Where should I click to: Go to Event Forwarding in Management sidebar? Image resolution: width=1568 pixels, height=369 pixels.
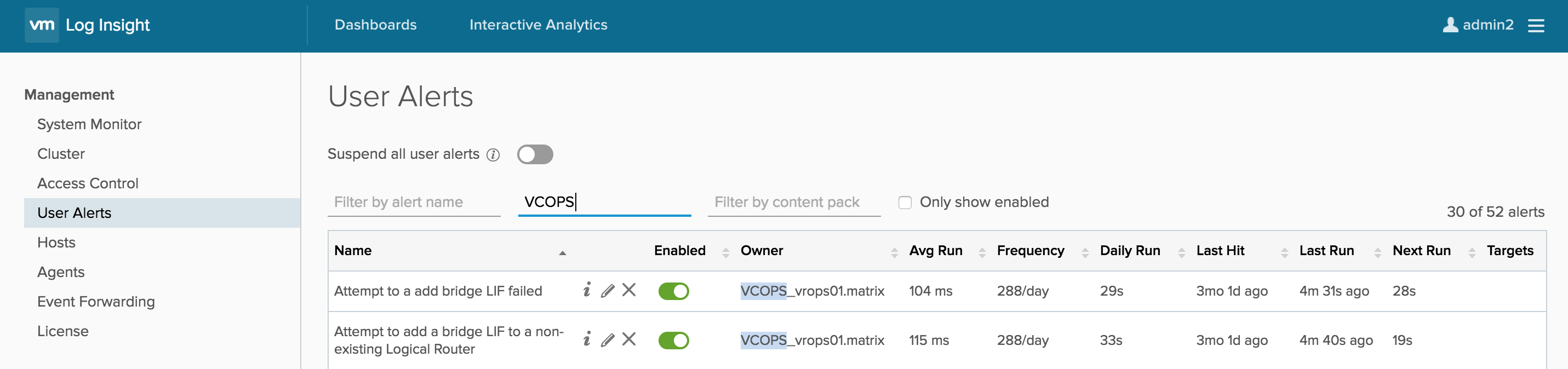coord(96,302)
